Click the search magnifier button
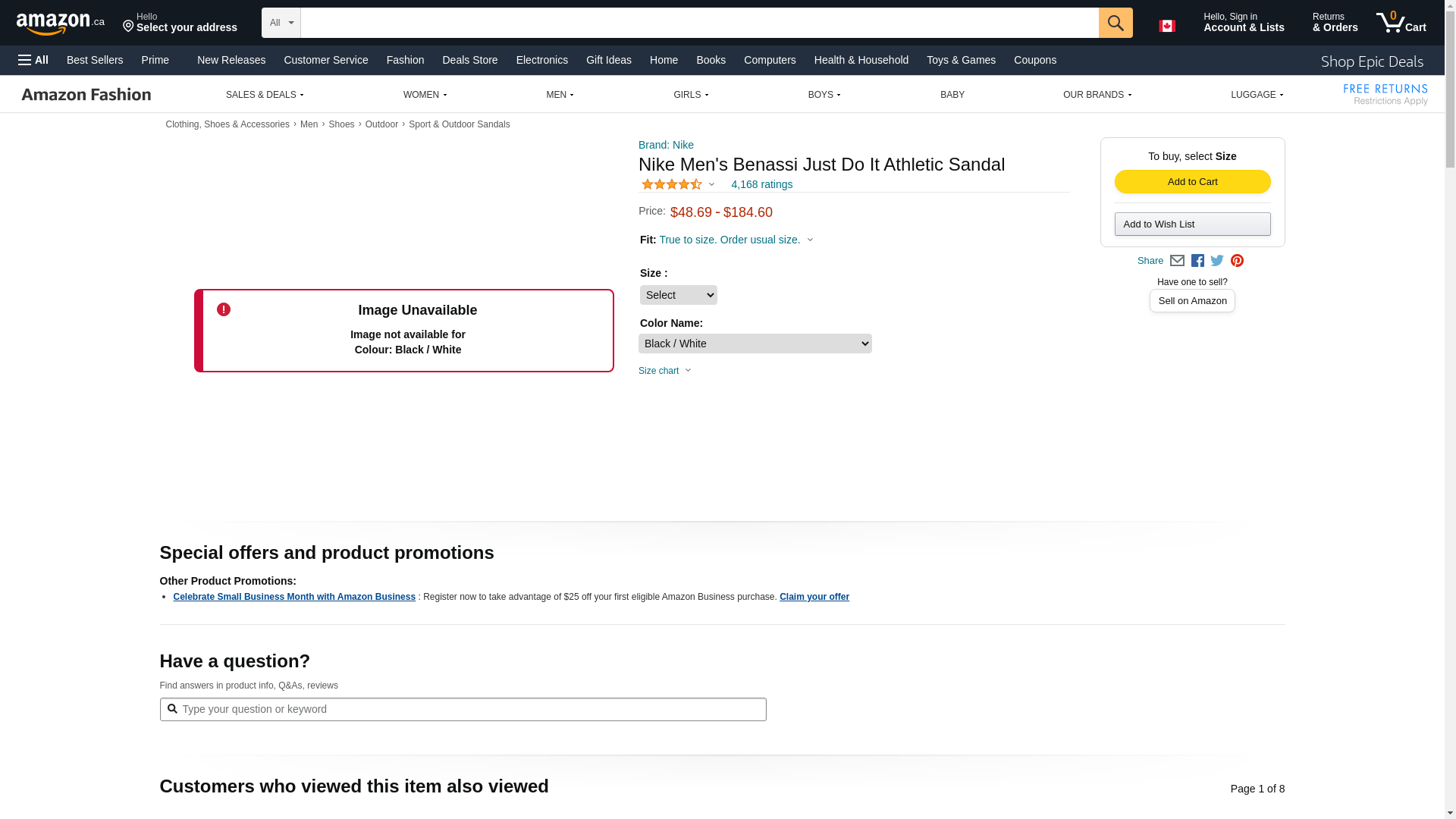The image size is (1456, 819). [x=1115, y=23]
